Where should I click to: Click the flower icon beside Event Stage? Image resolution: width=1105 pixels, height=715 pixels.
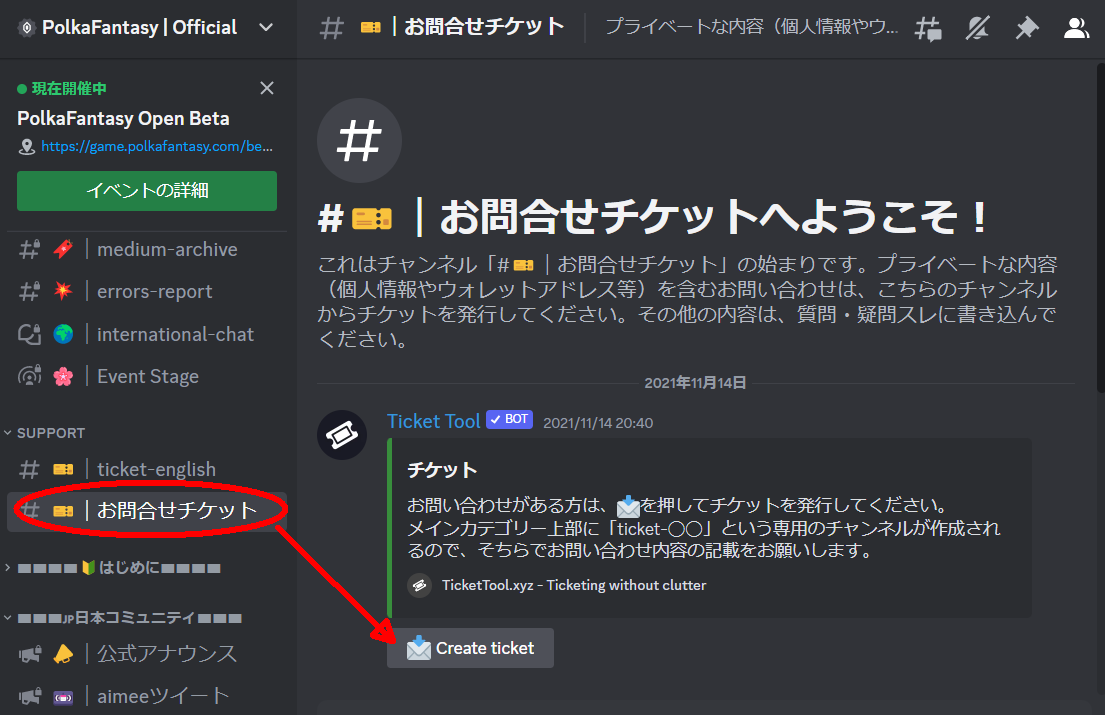pos(63,377)
